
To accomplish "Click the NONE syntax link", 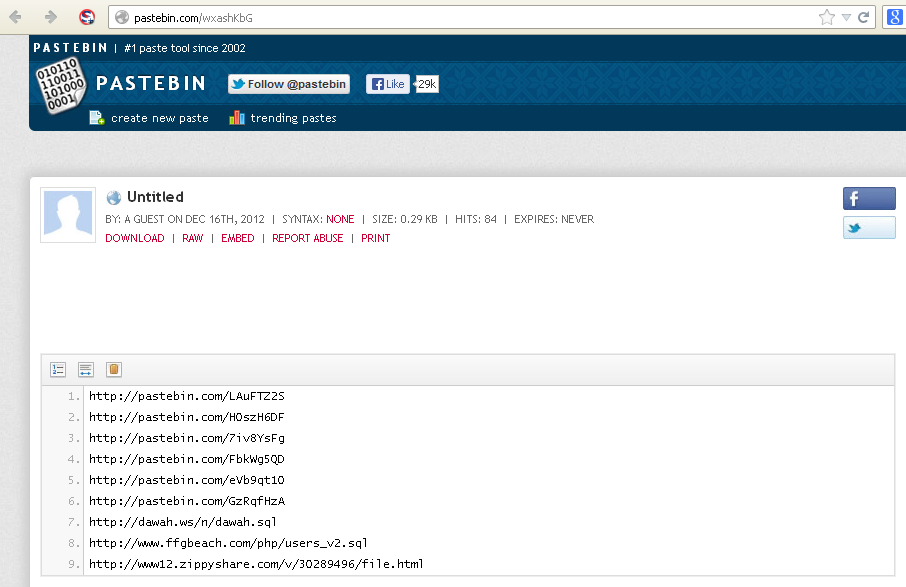I will (340, 219).
